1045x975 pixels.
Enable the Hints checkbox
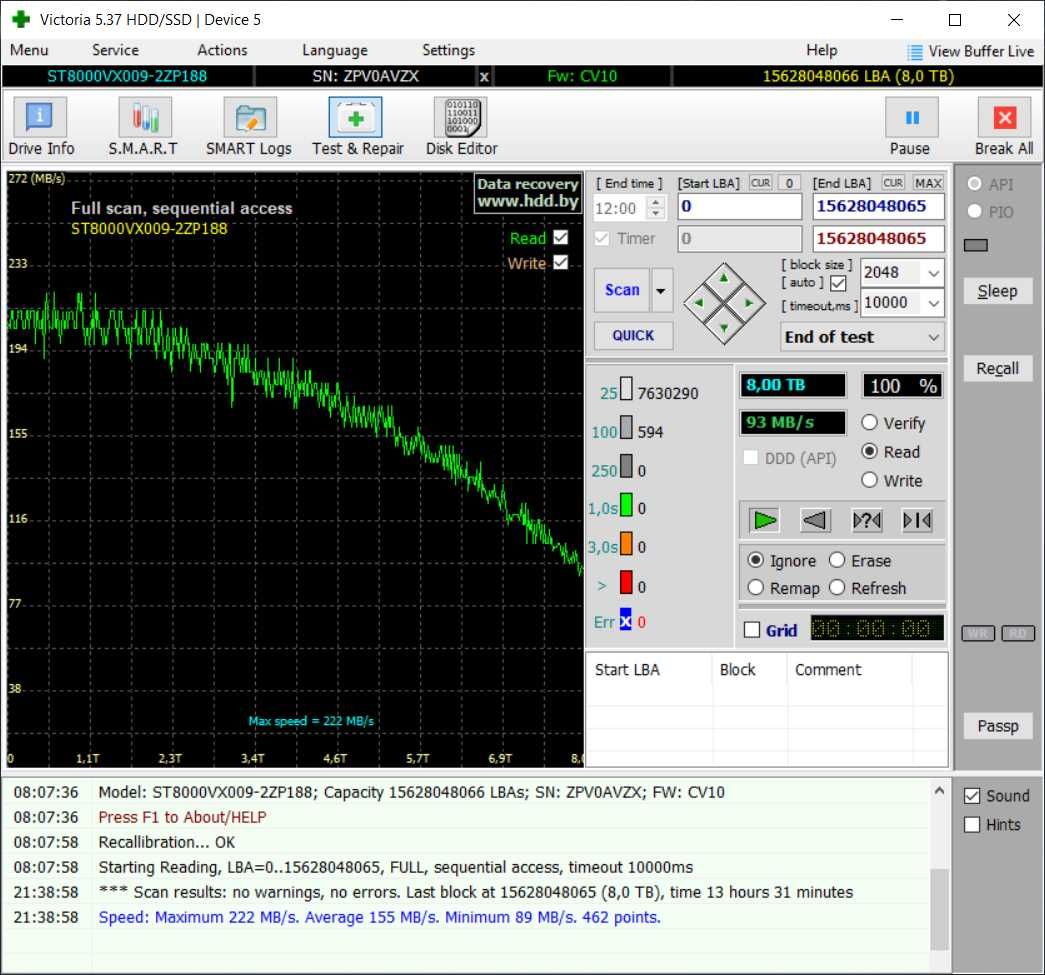point(972,824)
